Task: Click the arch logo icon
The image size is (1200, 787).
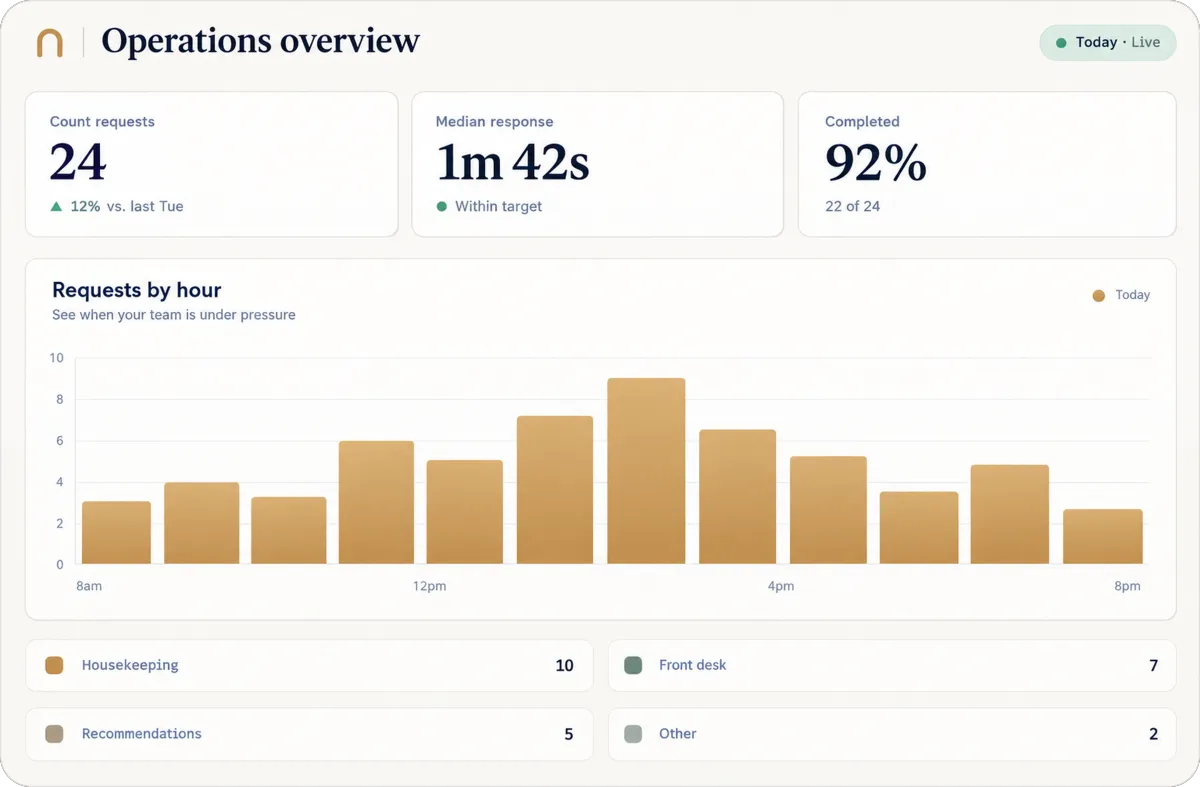Action: 50,42
